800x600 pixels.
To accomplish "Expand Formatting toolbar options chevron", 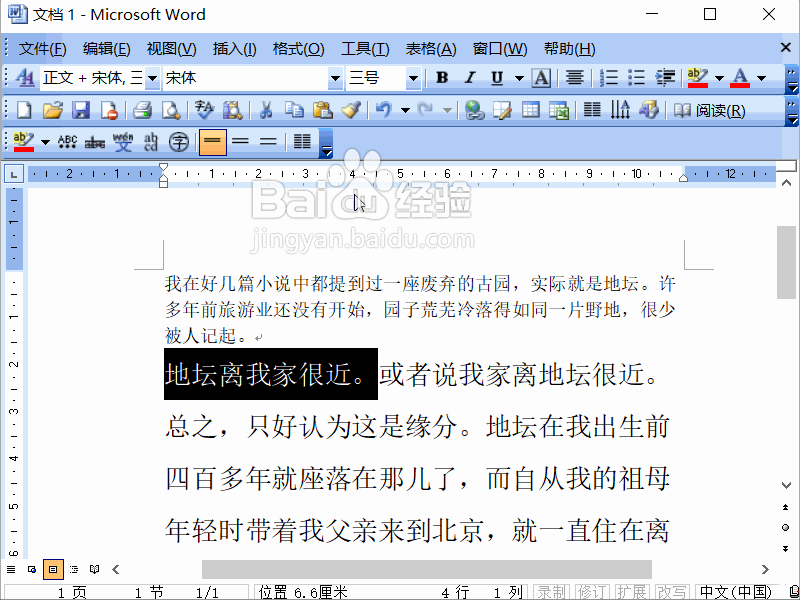I will [x=791, y=79].
